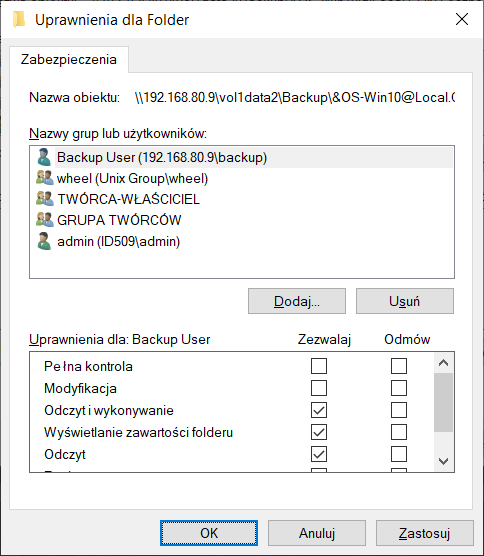Select the admin user icon
484x556 pixels.
click(44, 241)
